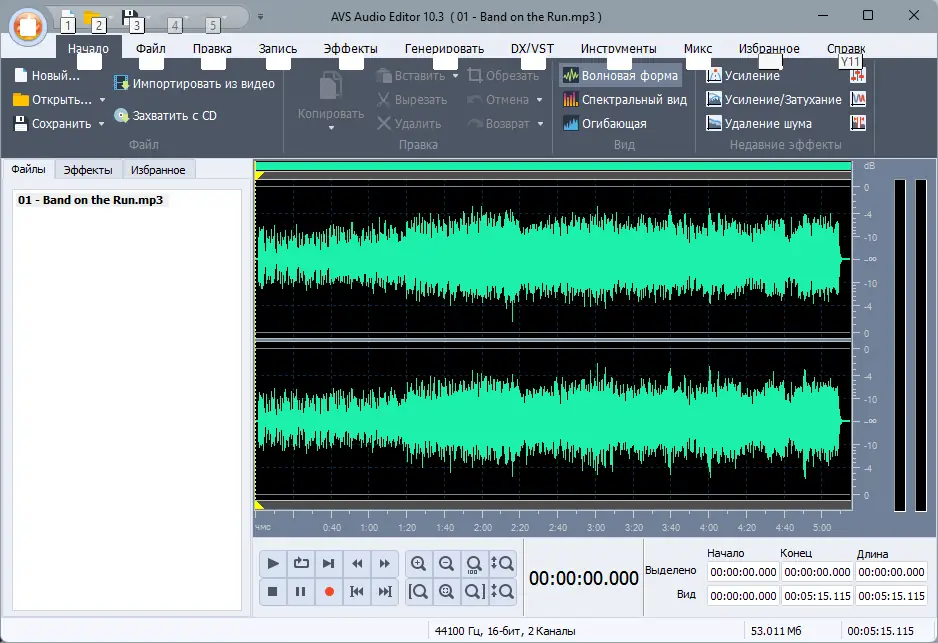Switch to the Избранное side panel tab
Viewport: 938px width, 643px height.
click(158, 170)
